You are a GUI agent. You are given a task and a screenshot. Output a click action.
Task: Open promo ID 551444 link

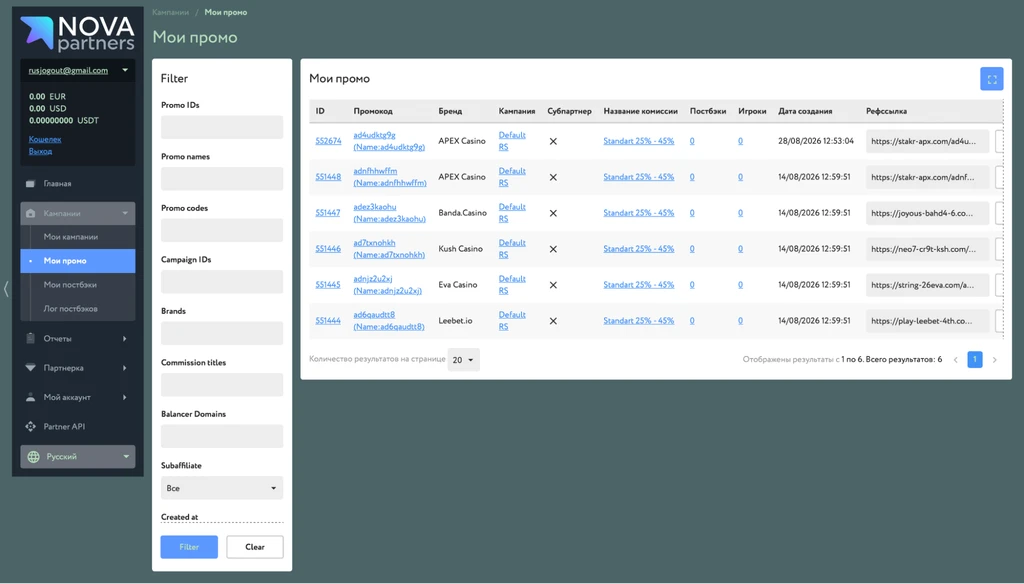pyautogui.click(x=328, y=321)
